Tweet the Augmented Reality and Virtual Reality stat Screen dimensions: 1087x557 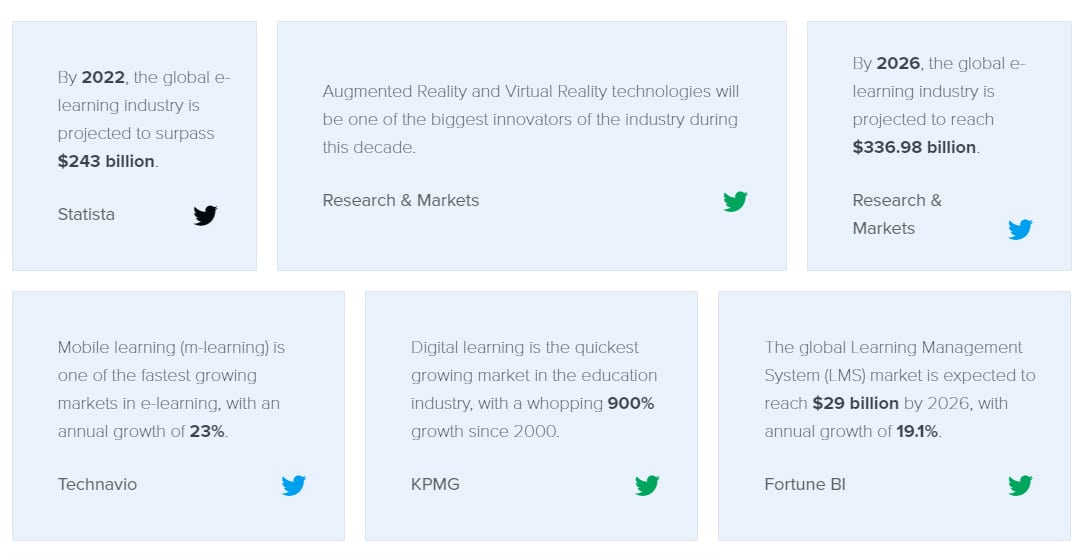[735, 202]
